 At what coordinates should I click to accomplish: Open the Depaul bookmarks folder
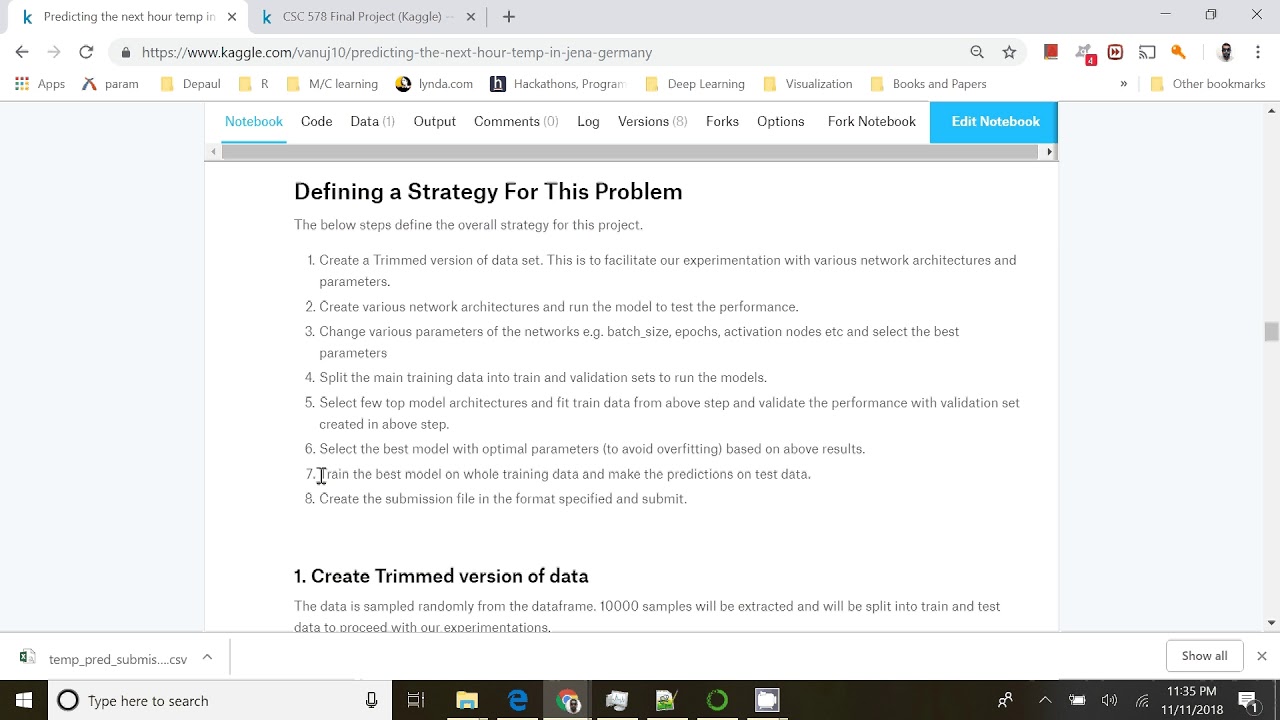point(190,84)
